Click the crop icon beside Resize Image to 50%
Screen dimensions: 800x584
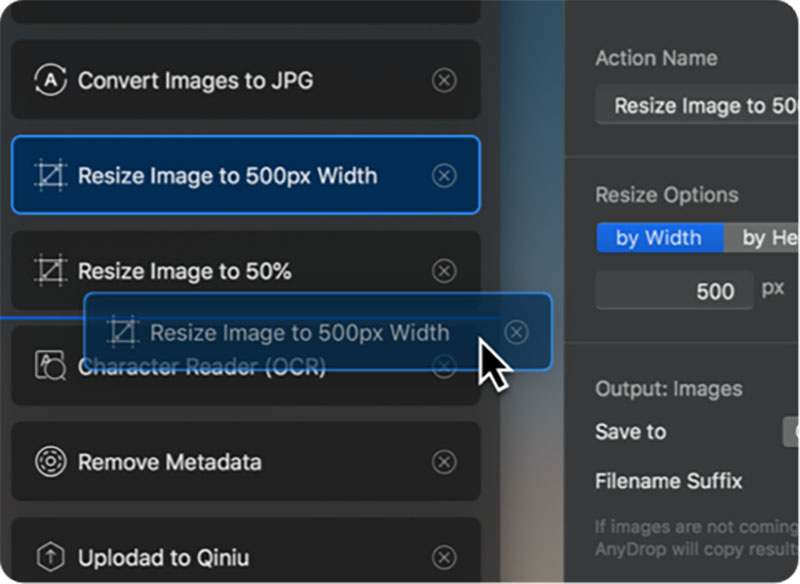[50, 270]
